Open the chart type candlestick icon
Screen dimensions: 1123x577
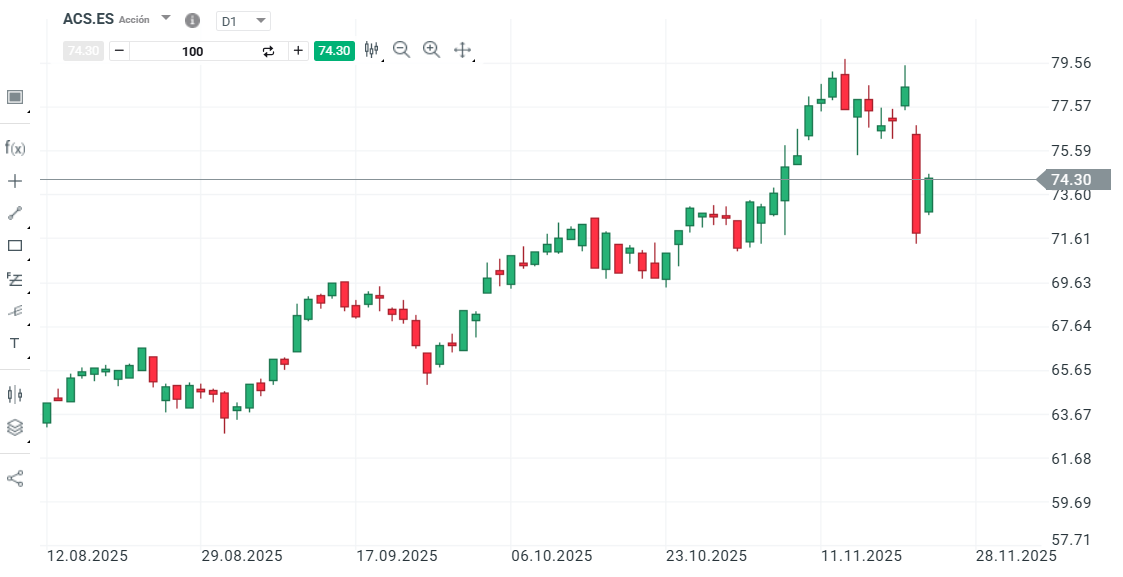click(x=372, y=50)
